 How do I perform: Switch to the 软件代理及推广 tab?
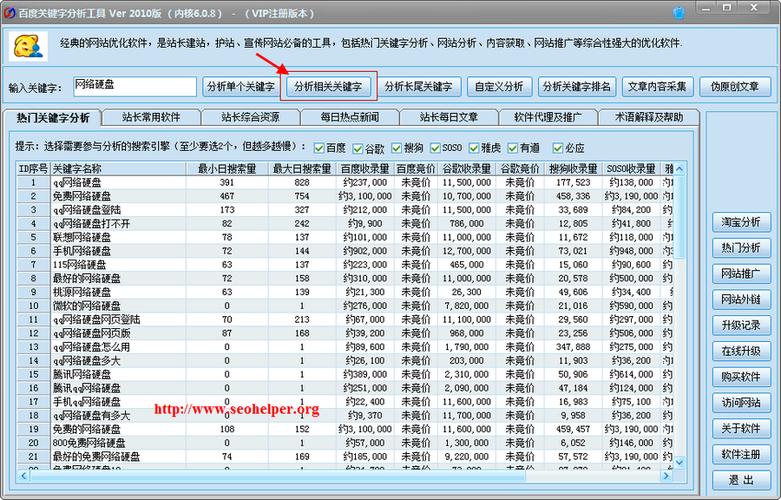pyautogui.click(x=548, y=118)
